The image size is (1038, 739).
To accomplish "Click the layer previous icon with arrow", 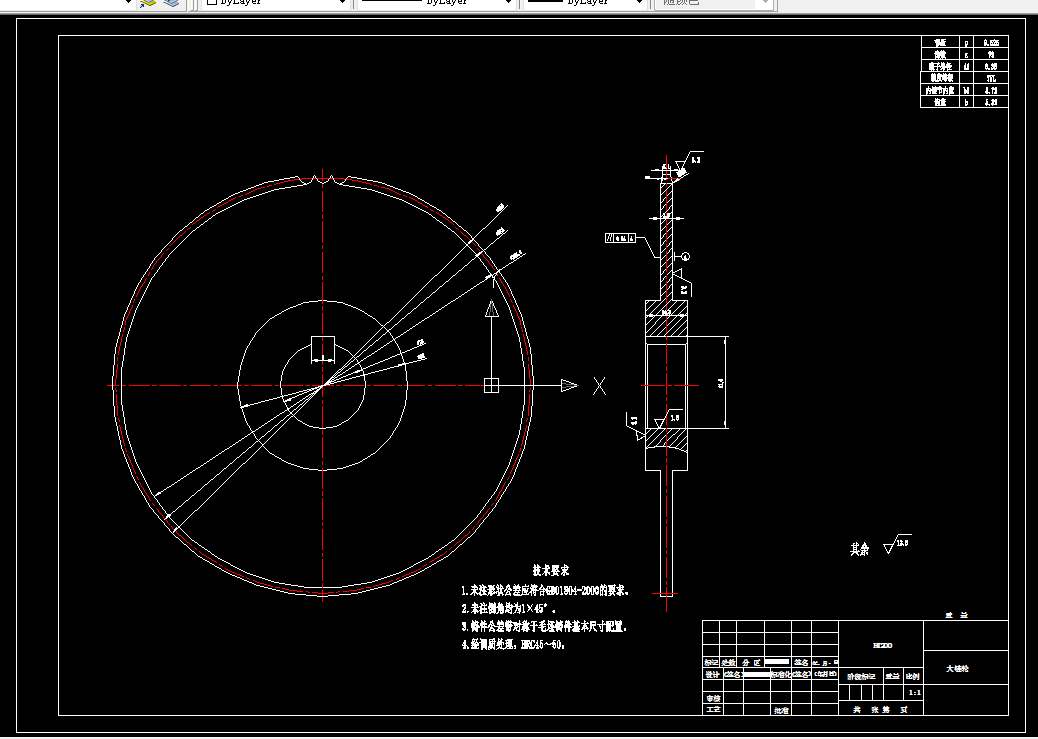I will pos(148,3).
